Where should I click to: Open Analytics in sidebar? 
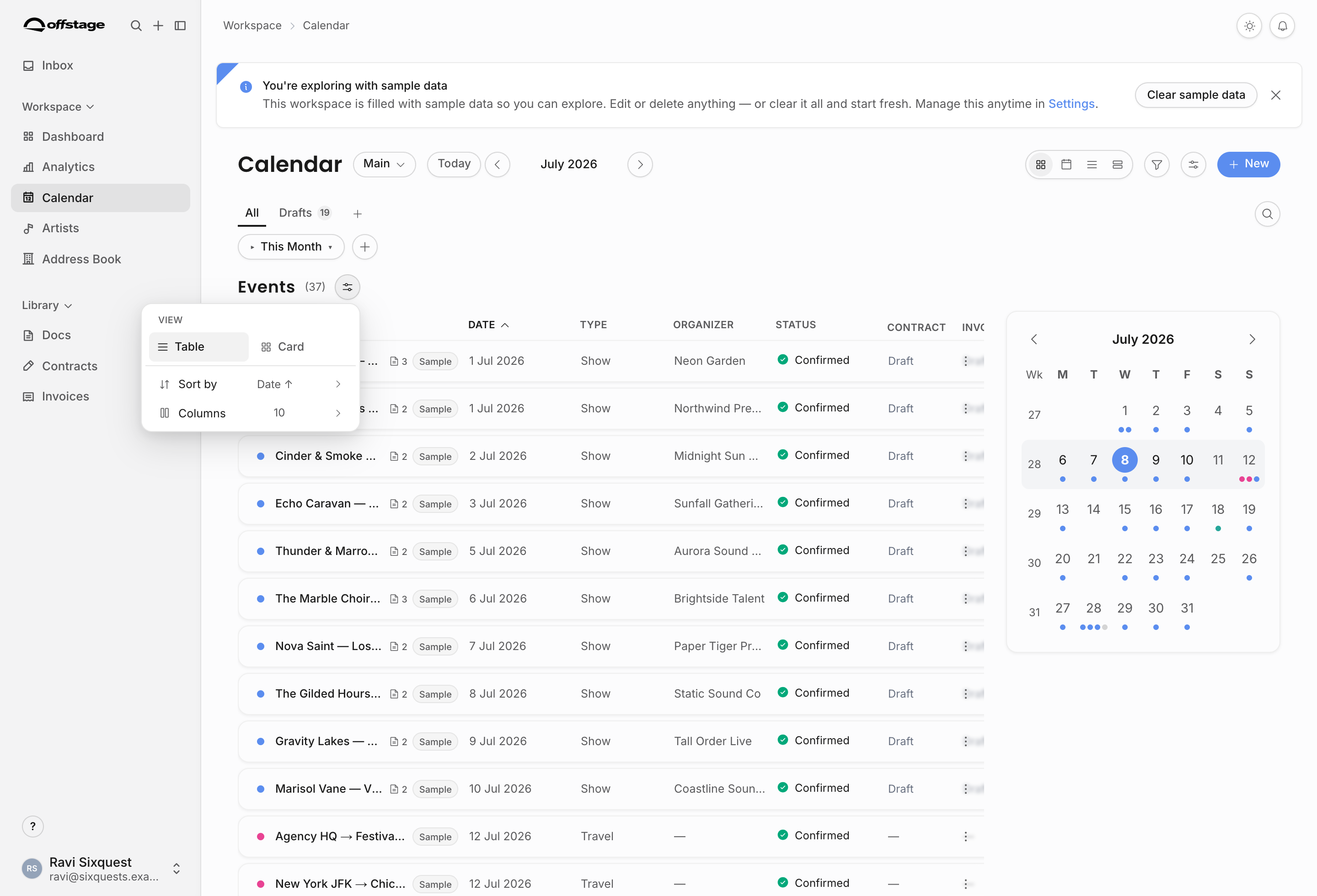click(100, 166)
